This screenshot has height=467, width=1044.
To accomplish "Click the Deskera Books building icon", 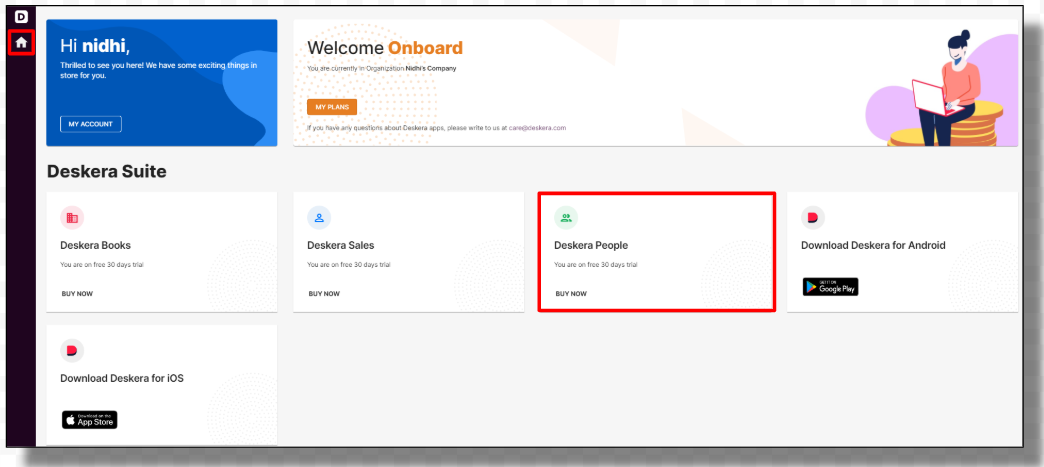I will [x=72, y=218].
